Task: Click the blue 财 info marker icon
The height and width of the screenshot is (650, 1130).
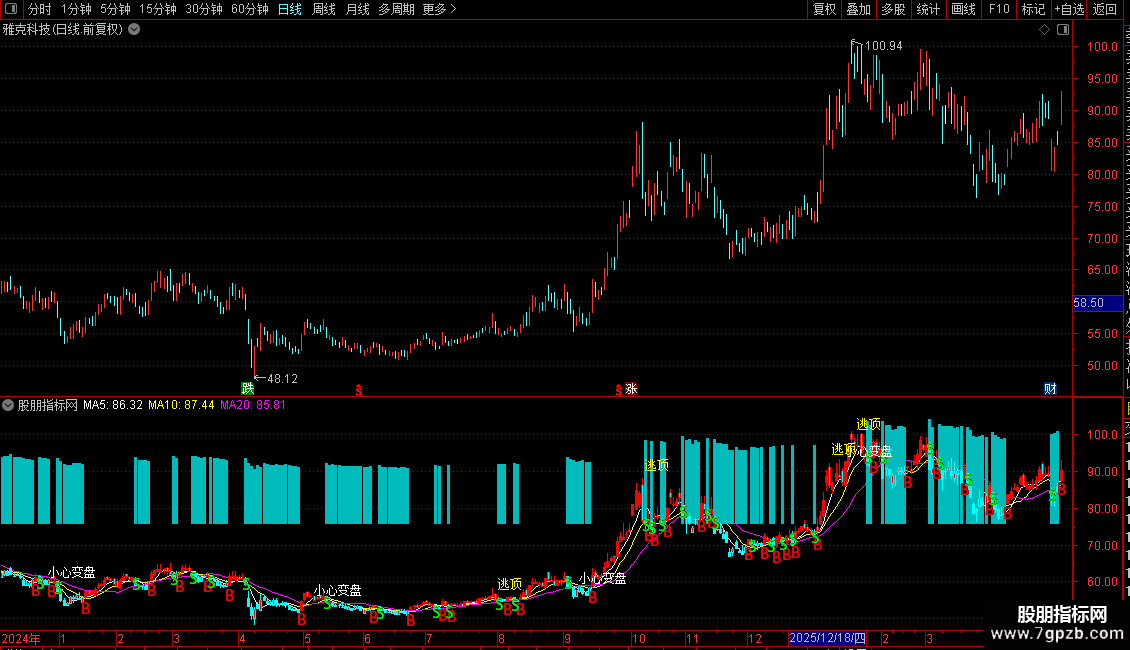Action: (x=1050, y=388)
